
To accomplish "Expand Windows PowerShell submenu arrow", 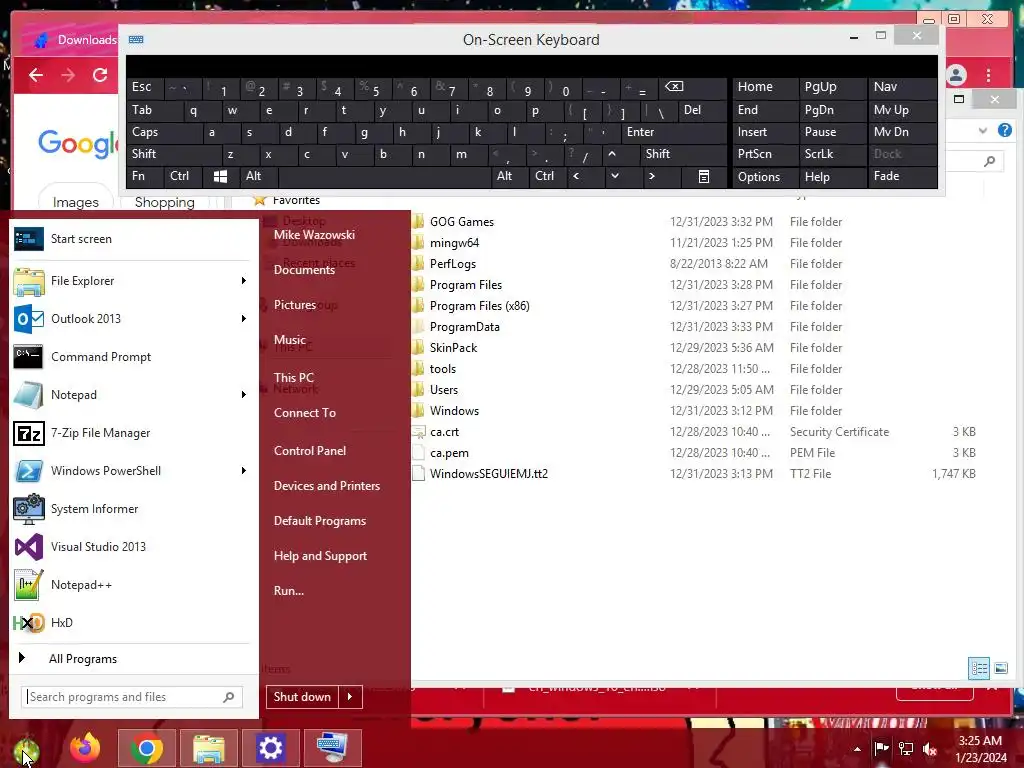I will [244, 471].
